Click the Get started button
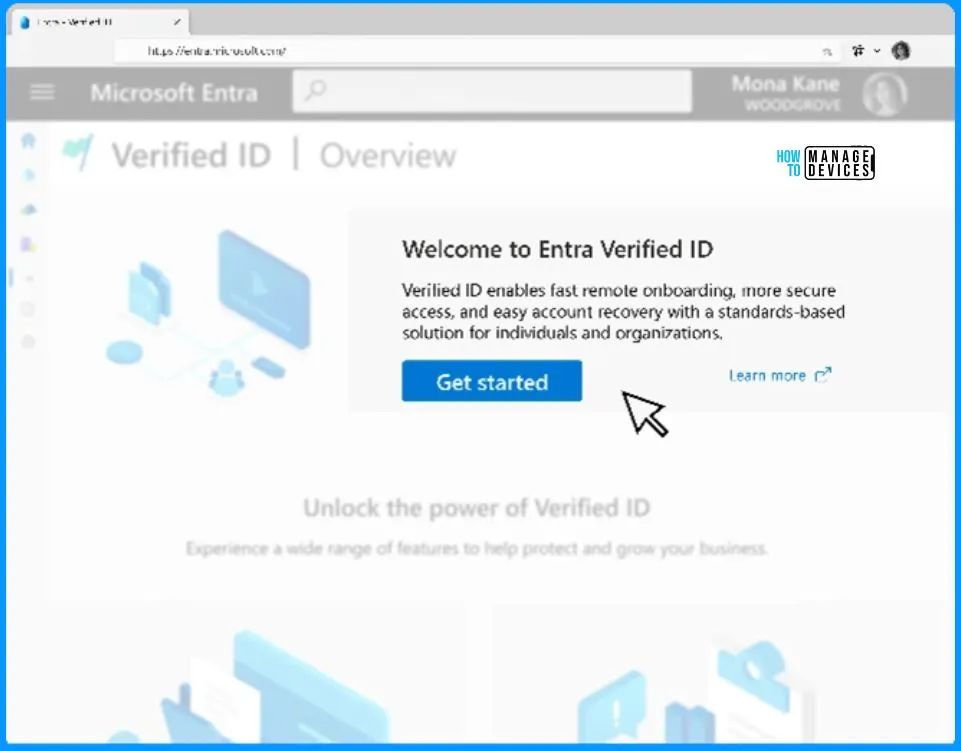This screenshot has width=961, height=751. 492,381
